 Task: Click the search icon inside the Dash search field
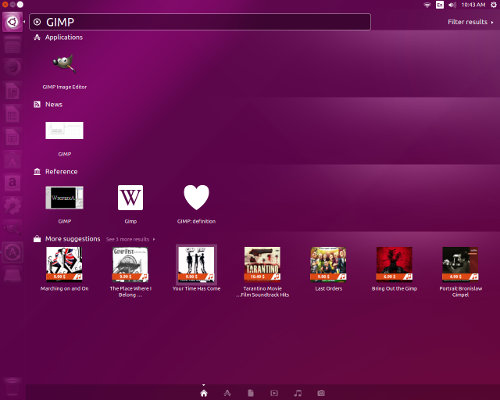click(x=37, y=22)
